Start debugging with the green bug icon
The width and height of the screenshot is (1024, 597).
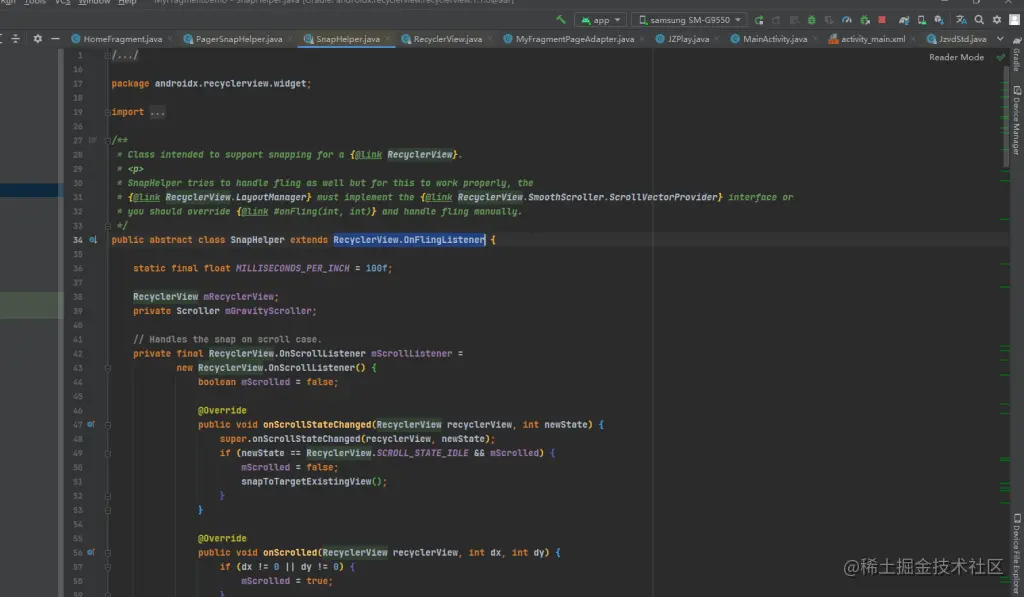[812, 20]
